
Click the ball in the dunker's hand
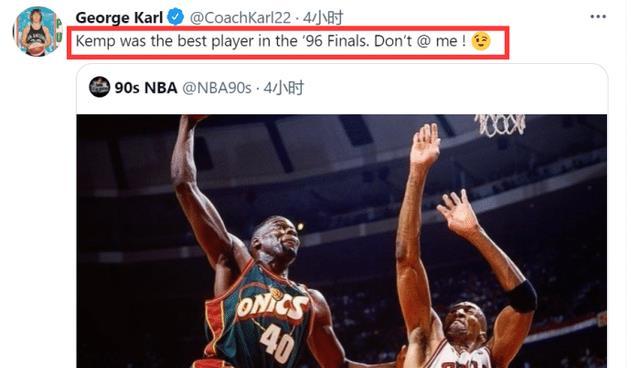(198, 117)
